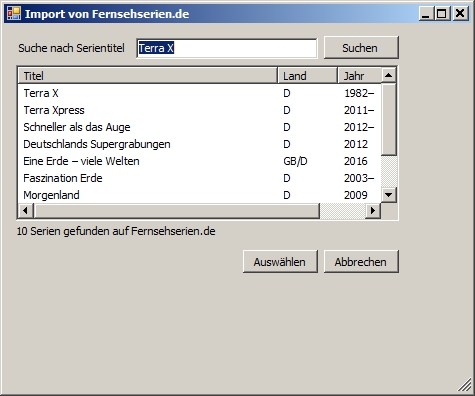Viewport: 475px width, 396px height.
Task: Minimize the import window
Action: 426,14
